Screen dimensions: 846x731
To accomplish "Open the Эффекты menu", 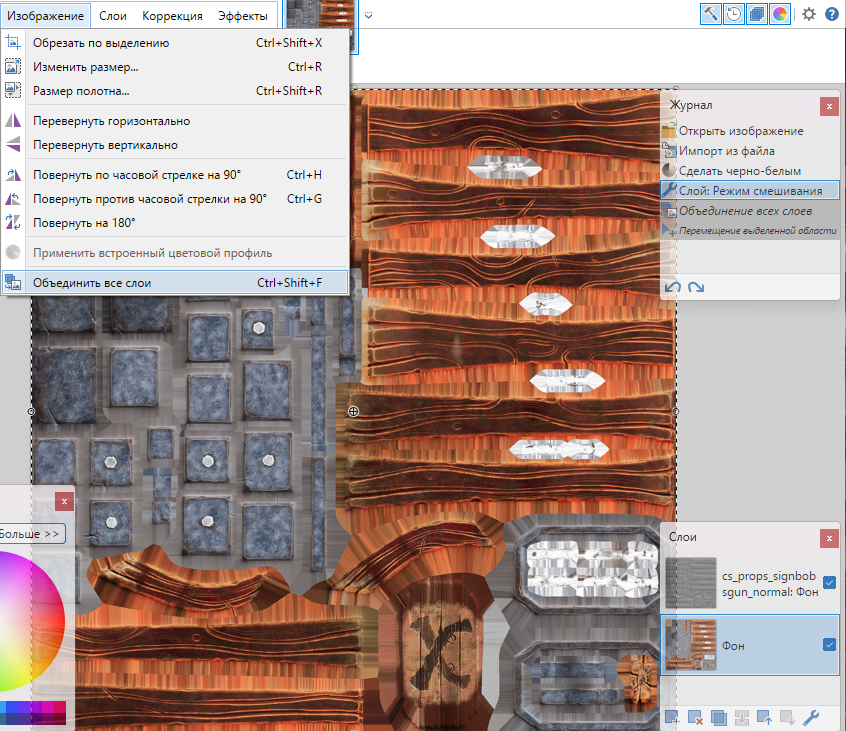I will pos(243,16).
